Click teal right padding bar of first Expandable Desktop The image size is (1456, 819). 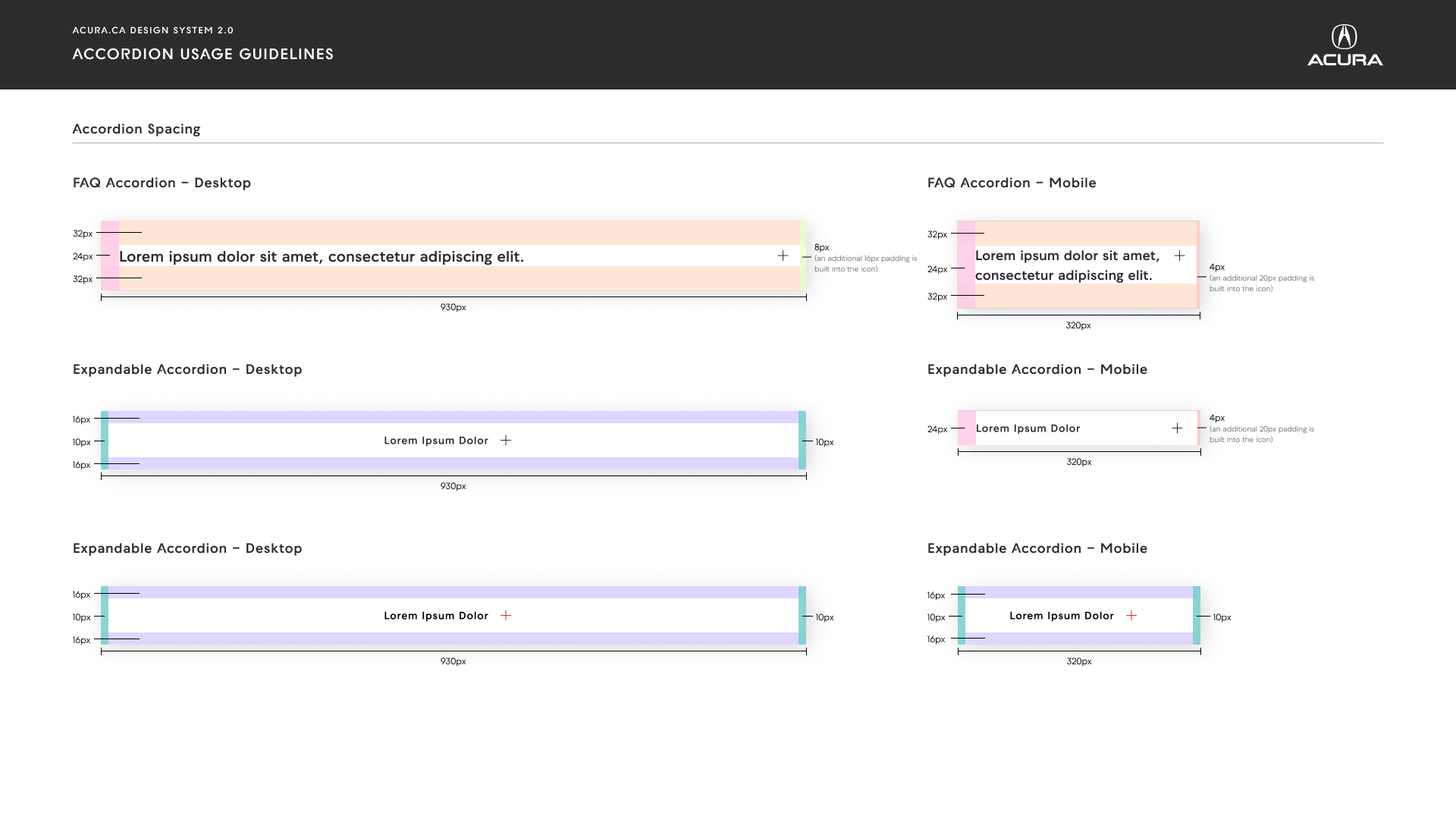[x=802, y=441]
